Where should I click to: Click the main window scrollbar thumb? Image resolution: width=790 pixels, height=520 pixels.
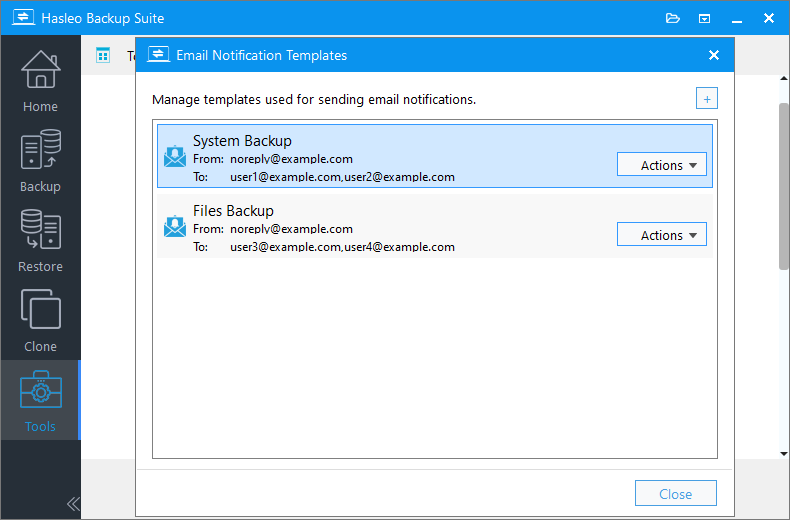784,186
